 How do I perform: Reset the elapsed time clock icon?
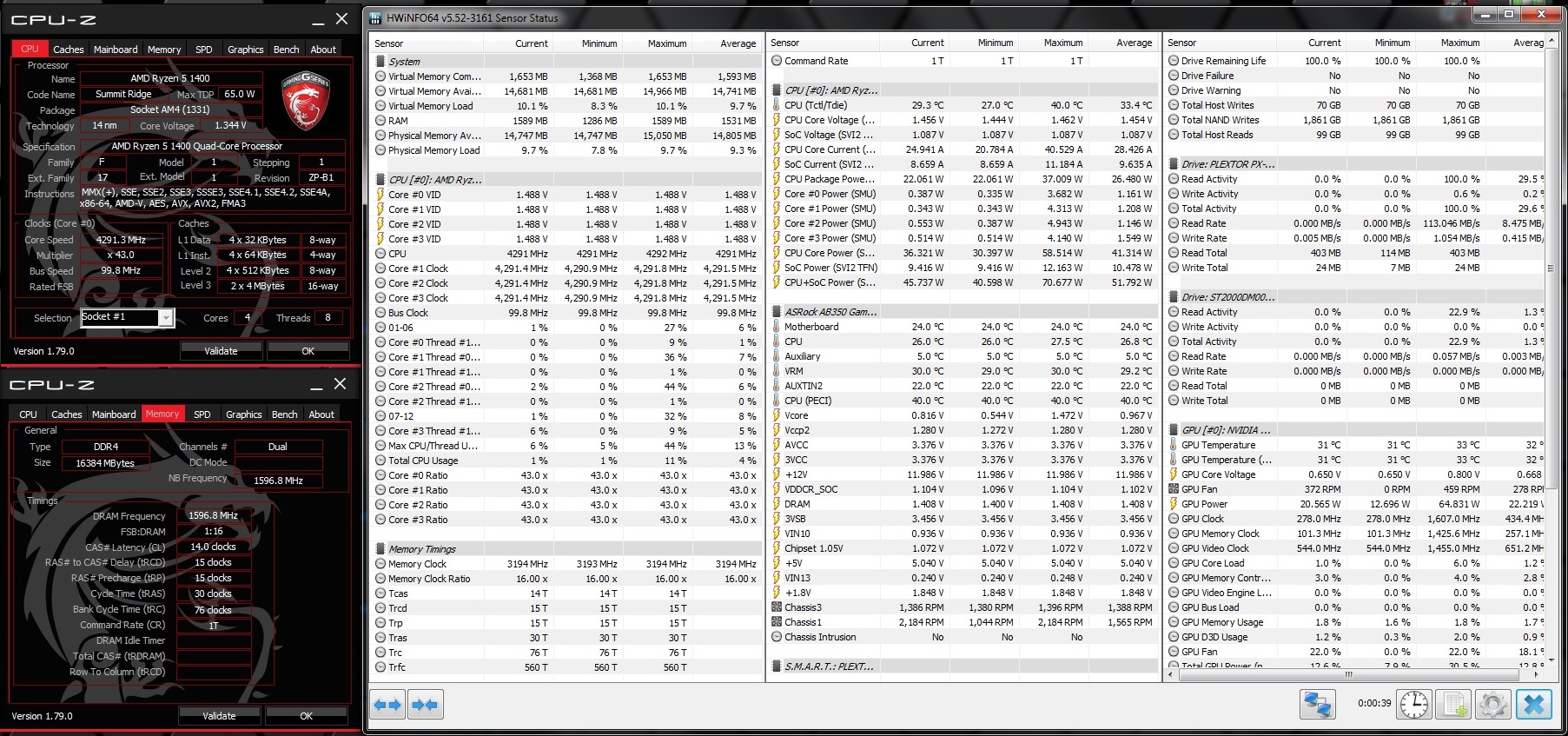coord(1414,704)
